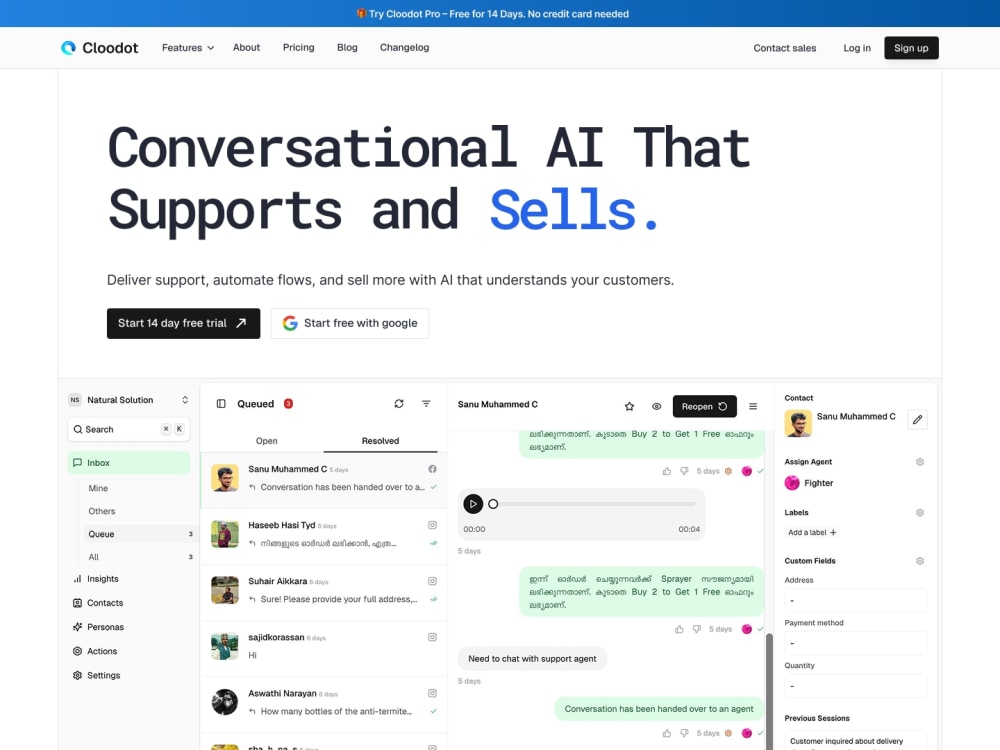Open Insights from the sidebar
Image resolution: width=1000 pixels, height=750 pixels.
click(96, 578)
